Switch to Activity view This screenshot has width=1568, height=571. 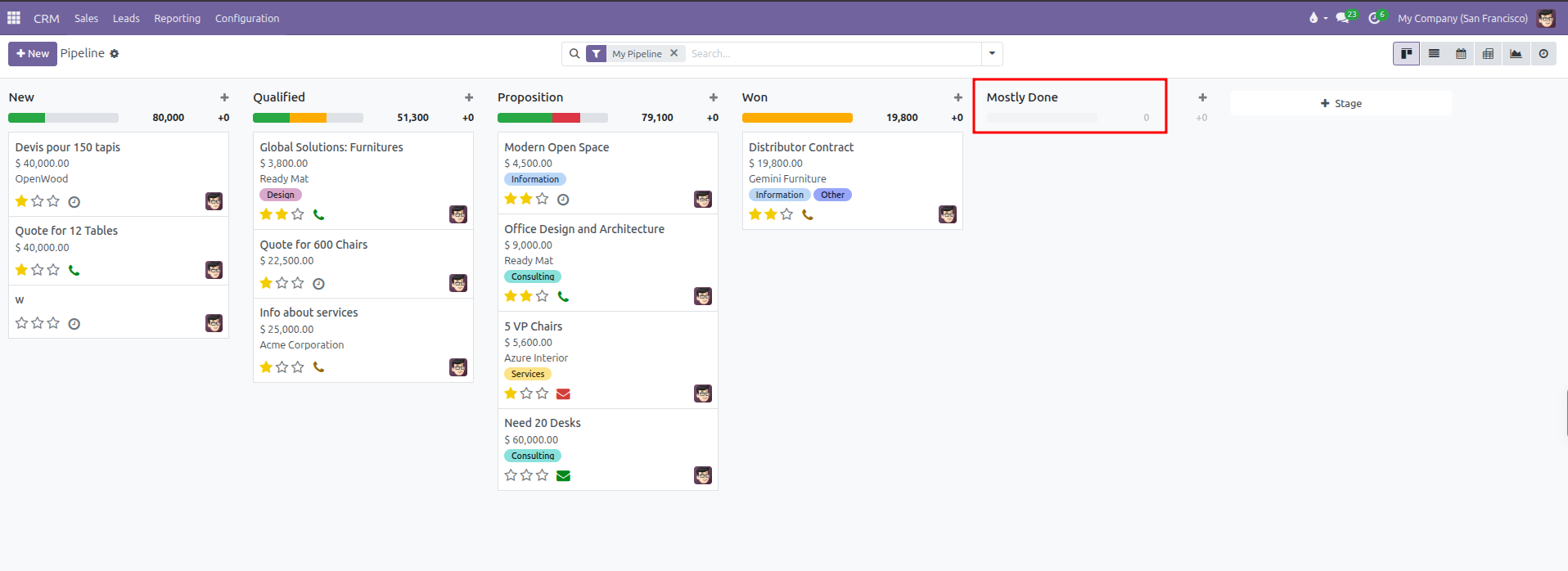point(1543,54)
